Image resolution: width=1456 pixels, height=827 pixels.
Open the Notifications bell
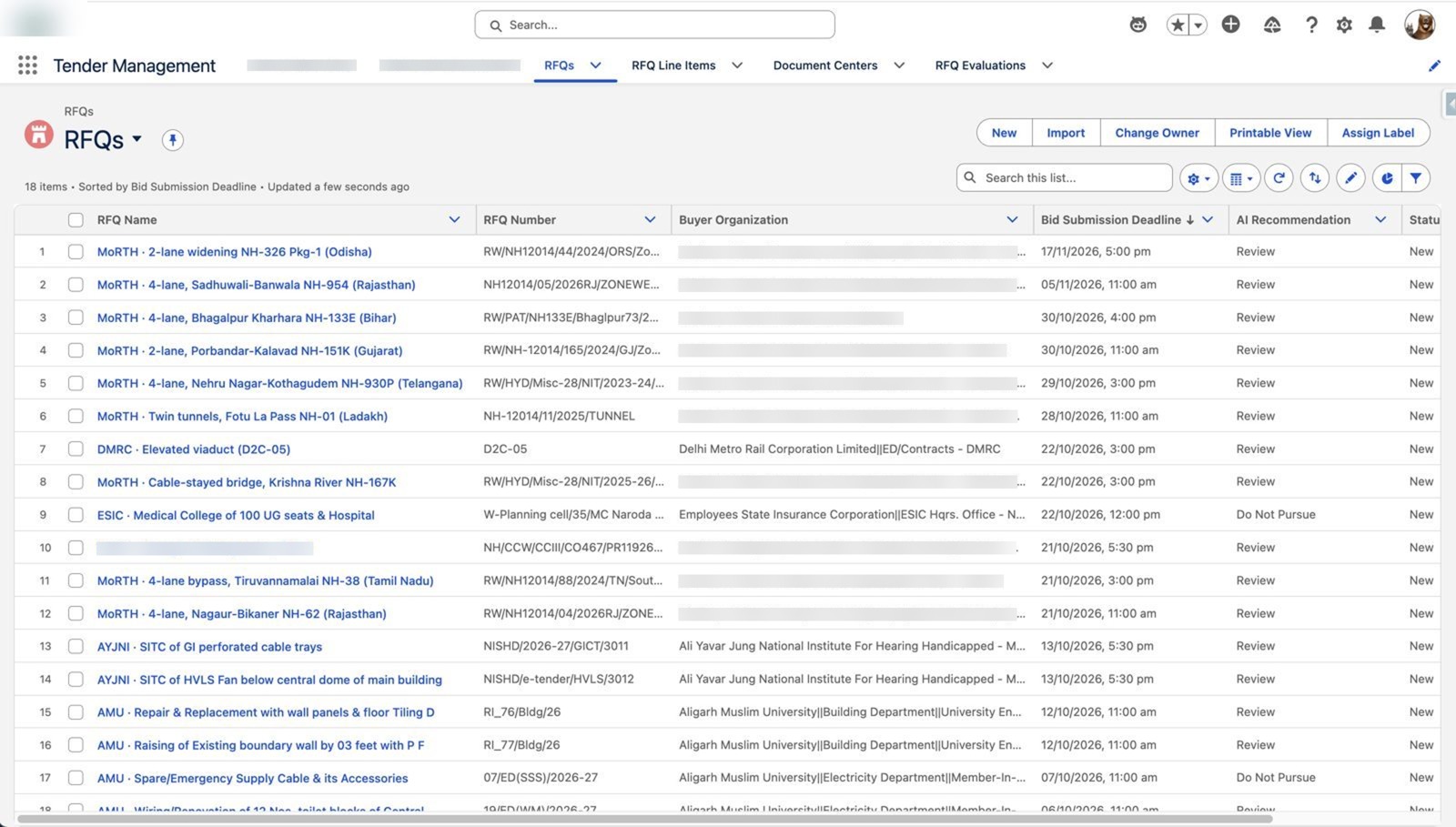pyautogui.click(x=1377, y=25)
